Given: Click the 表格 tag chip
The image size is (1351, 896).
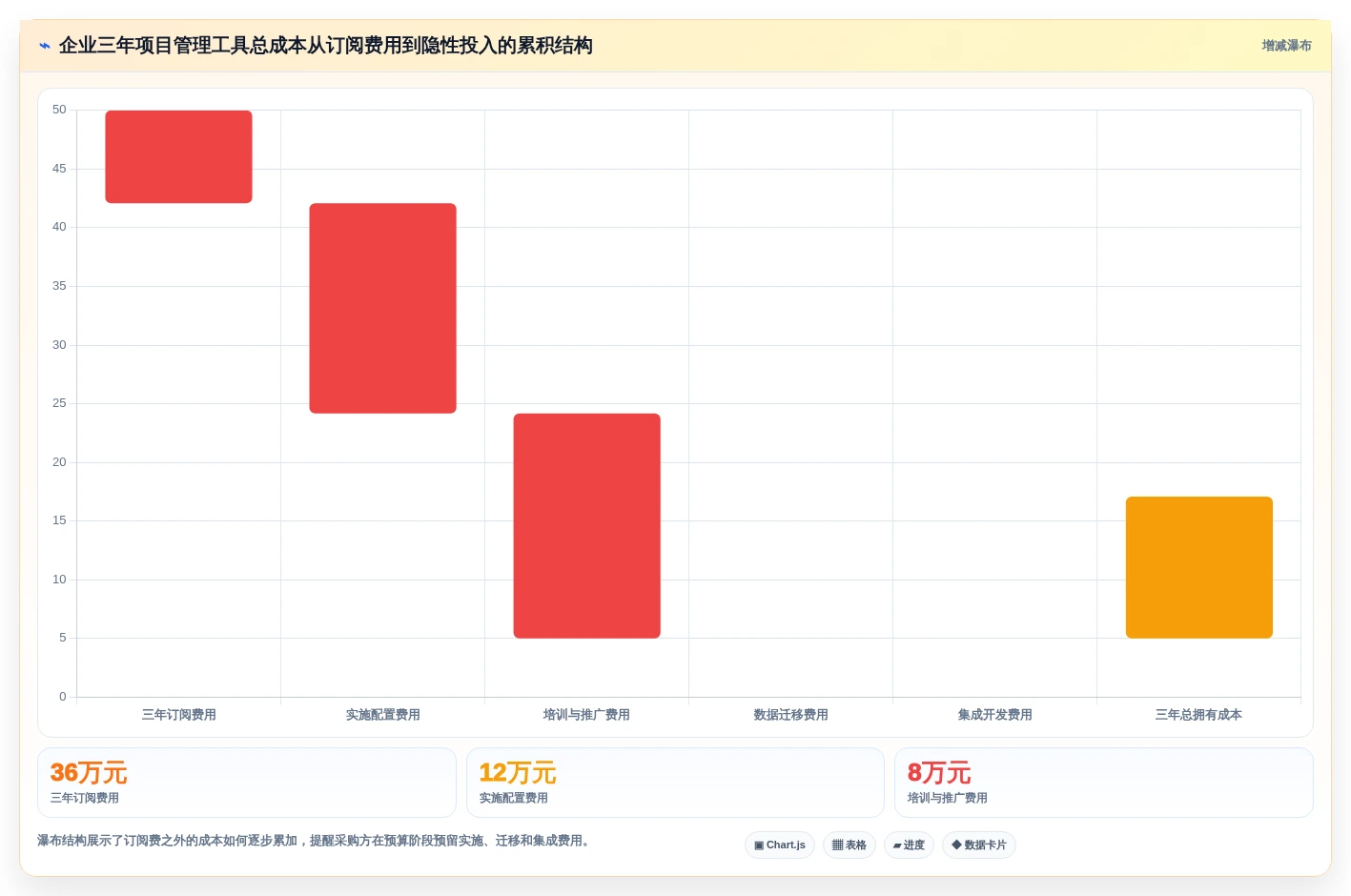Looking at the screenshot, I should click(849, 845).
